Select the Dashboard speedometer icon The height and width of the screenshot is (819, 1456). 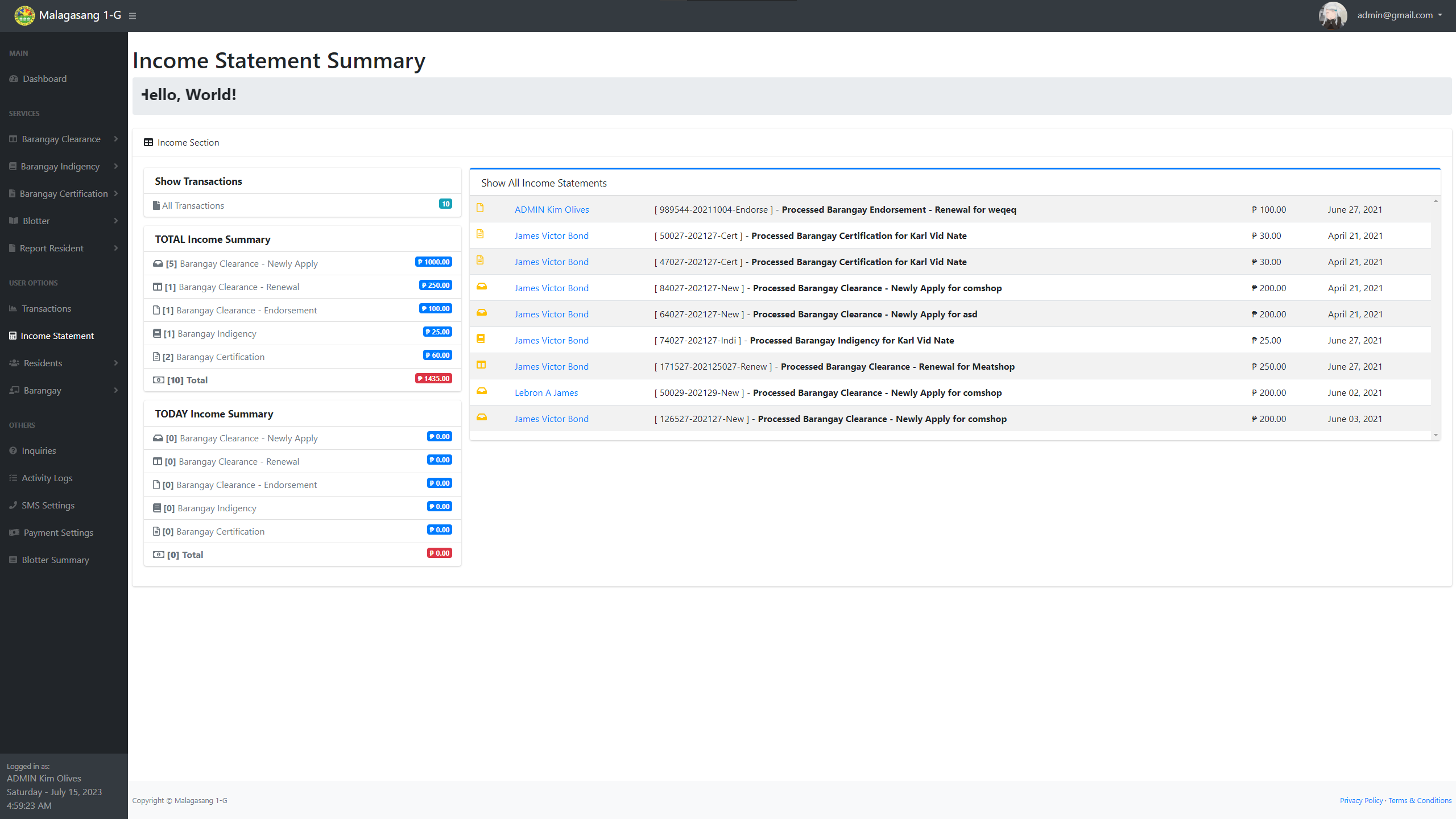13,78
